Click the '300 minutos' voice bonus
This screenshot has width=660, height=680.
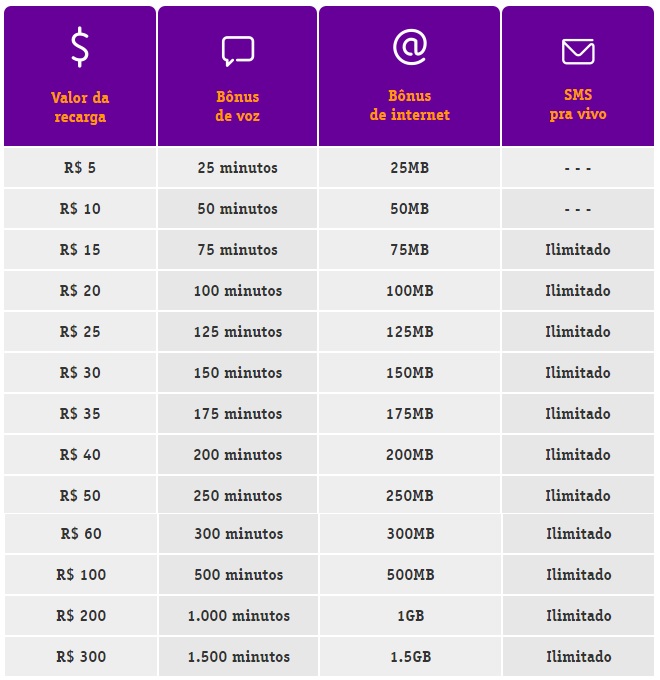238,534
